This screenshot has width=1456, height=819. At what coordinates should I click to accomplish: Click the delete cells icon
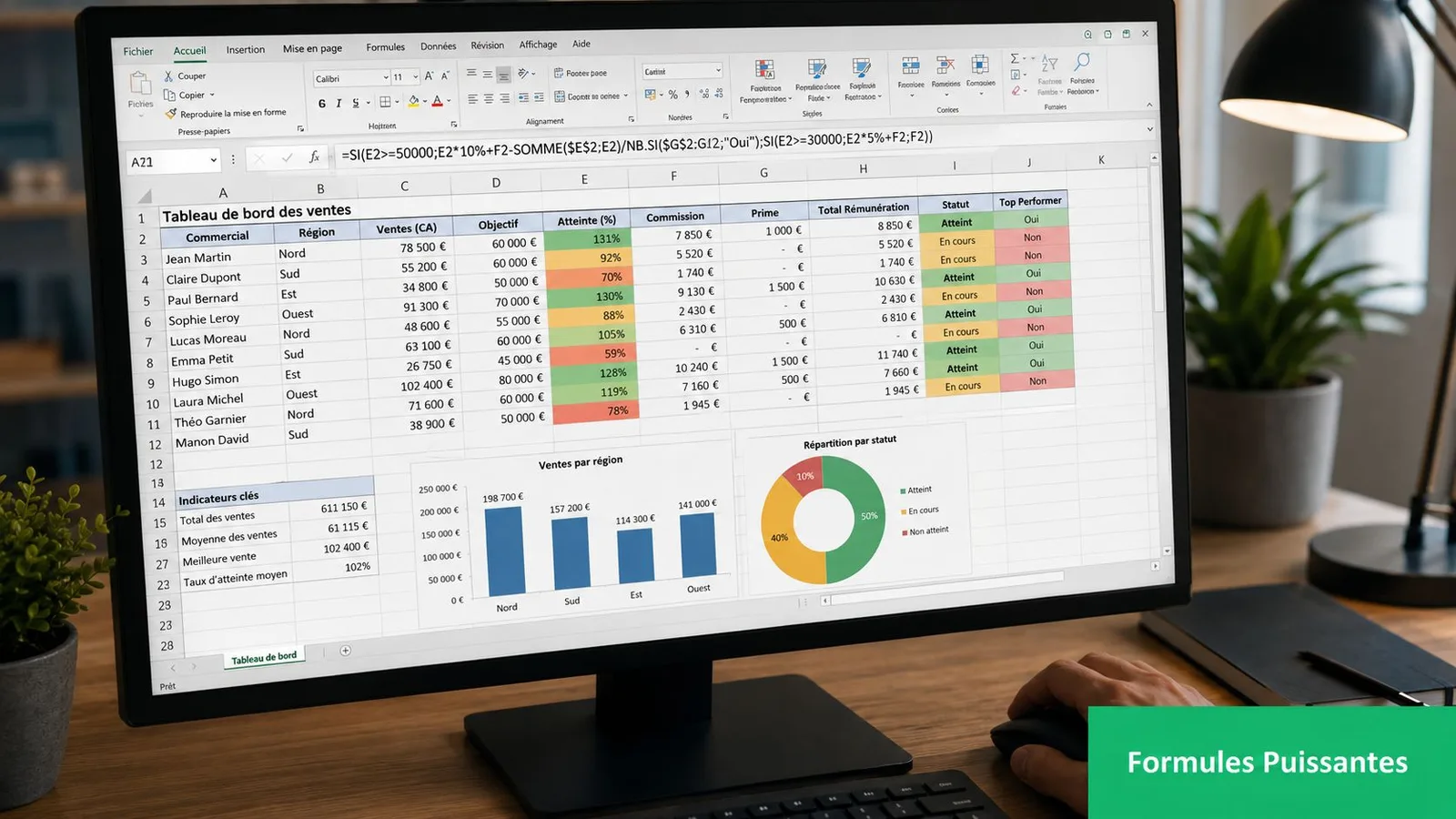(x=945, y=66)
